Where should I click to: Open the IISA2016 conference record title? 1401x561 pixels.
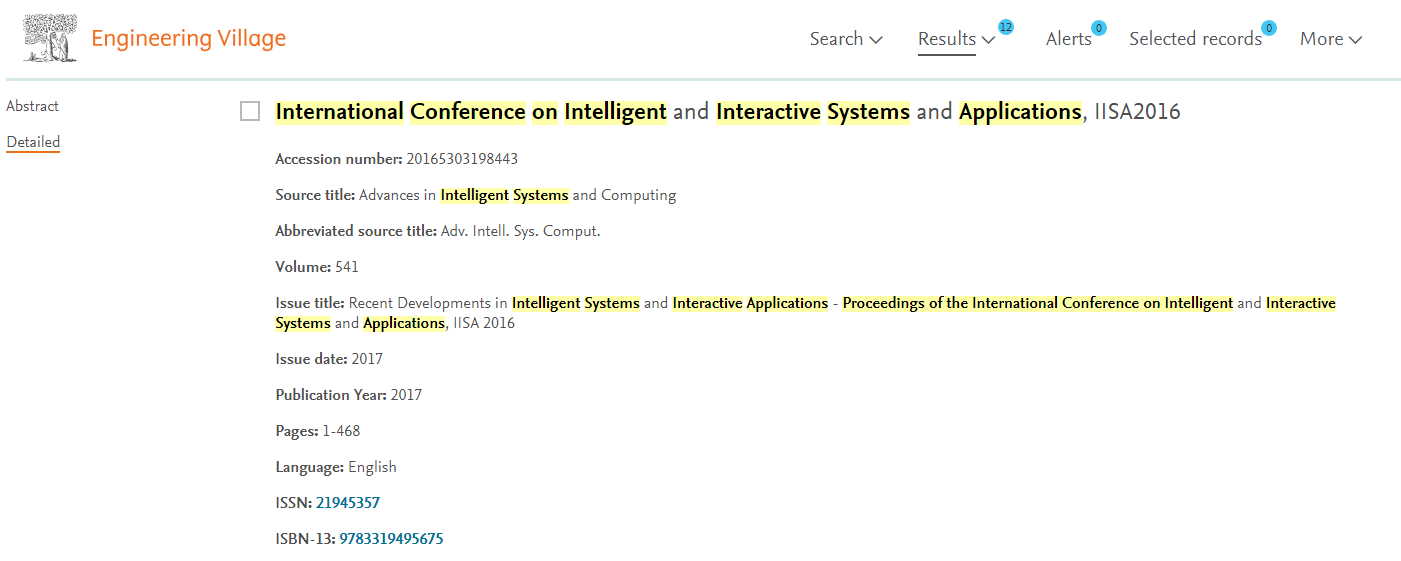(728, 112)
